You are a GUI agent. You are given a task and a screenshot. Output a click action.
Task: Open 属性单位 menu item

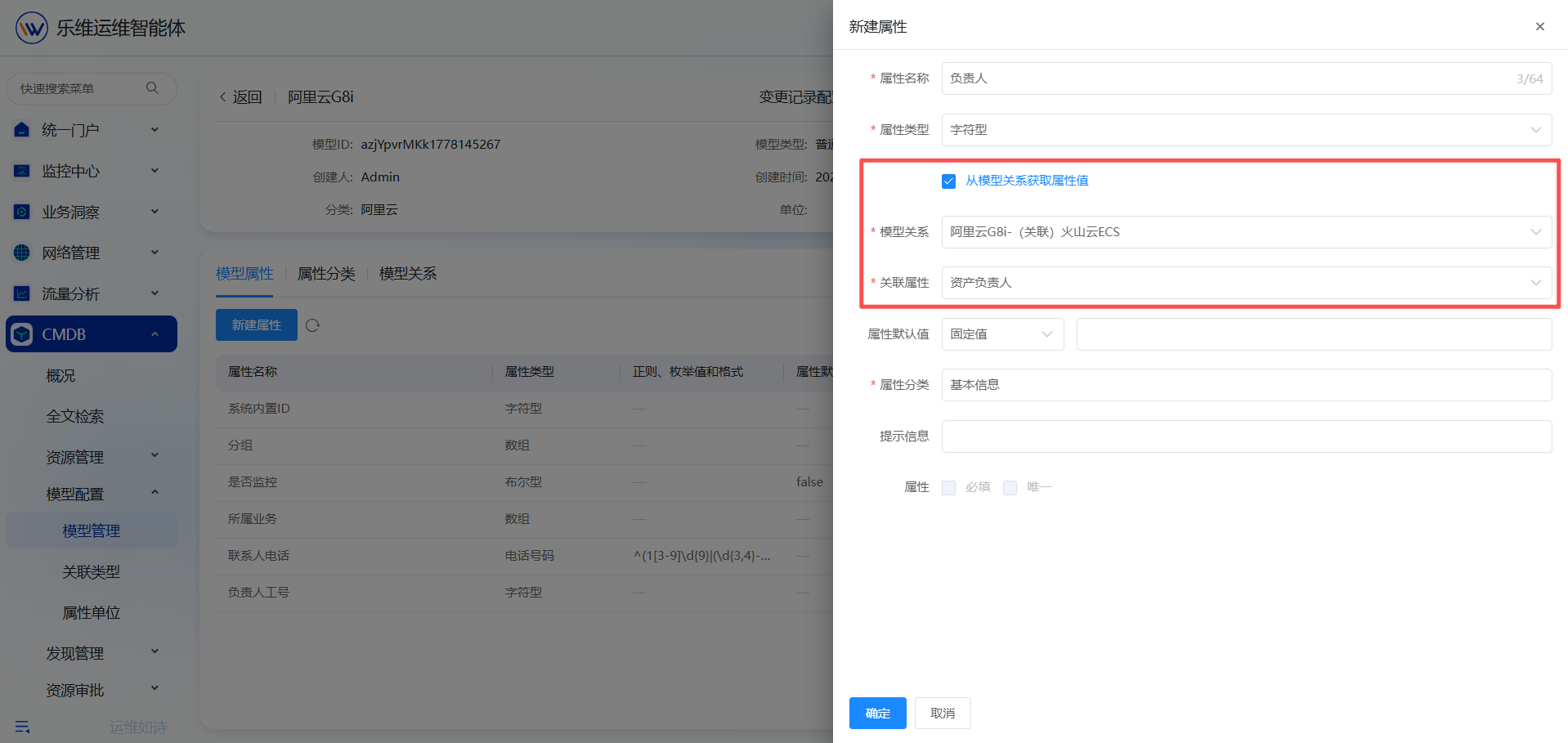coord(91,612)
